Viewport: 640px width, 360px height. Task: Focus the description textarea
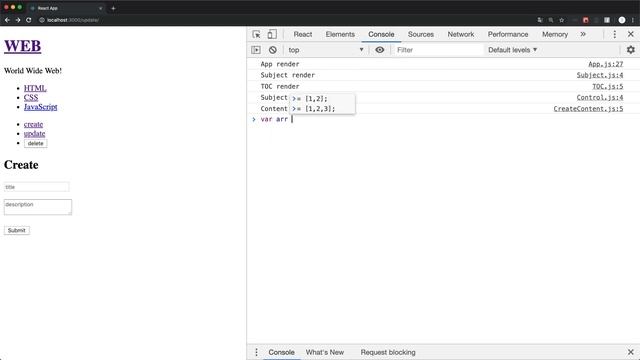coord(38,207)
